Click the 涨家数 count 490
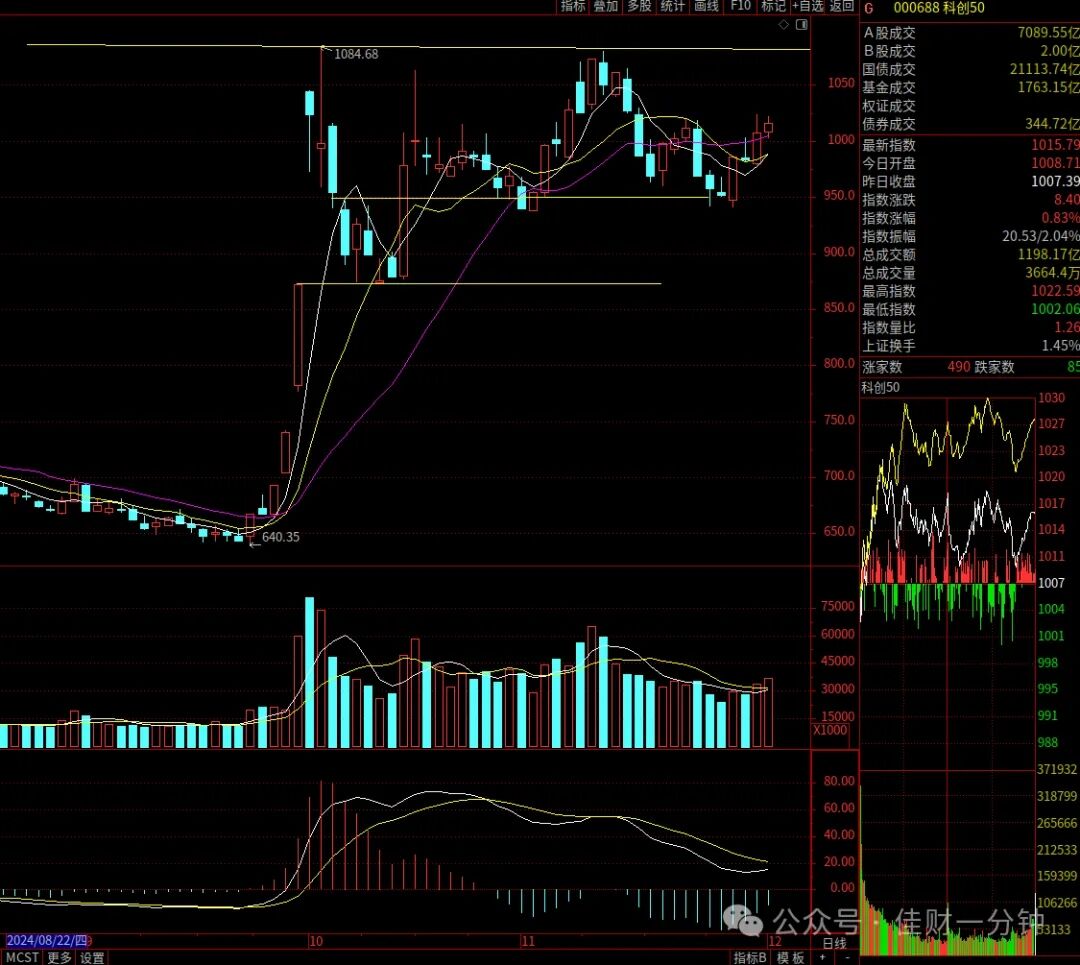Image resolution: width=1080 pixels, height=965 pixels. [959, 367]
